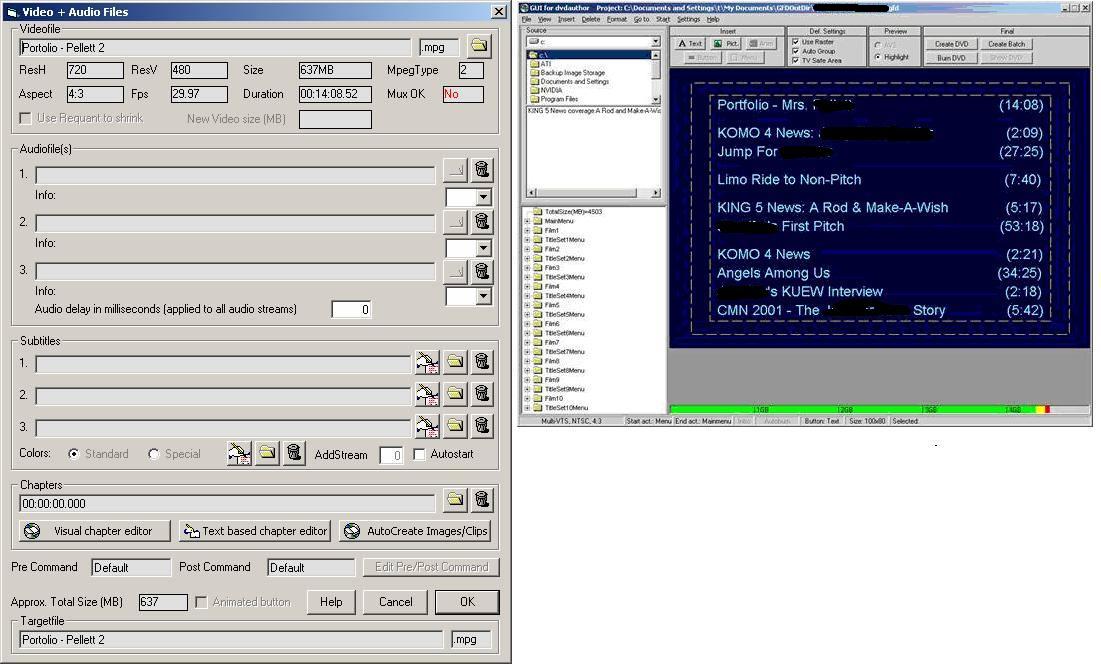This screenshot has height=664, width=1101.
Task: Expand the MainMenu tree node
Action: tap(527, 221)
